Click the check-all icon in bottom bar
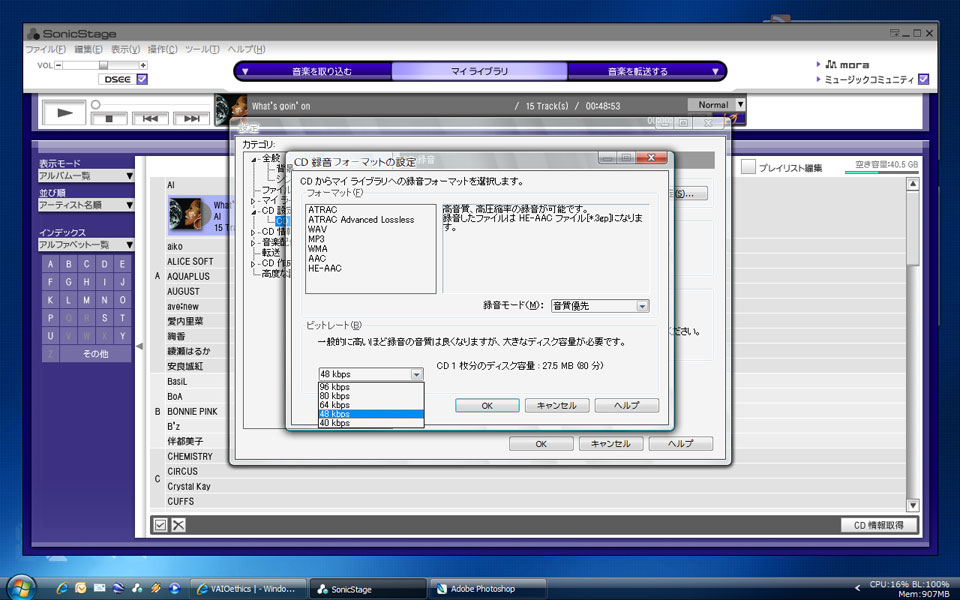 point(160,525)
